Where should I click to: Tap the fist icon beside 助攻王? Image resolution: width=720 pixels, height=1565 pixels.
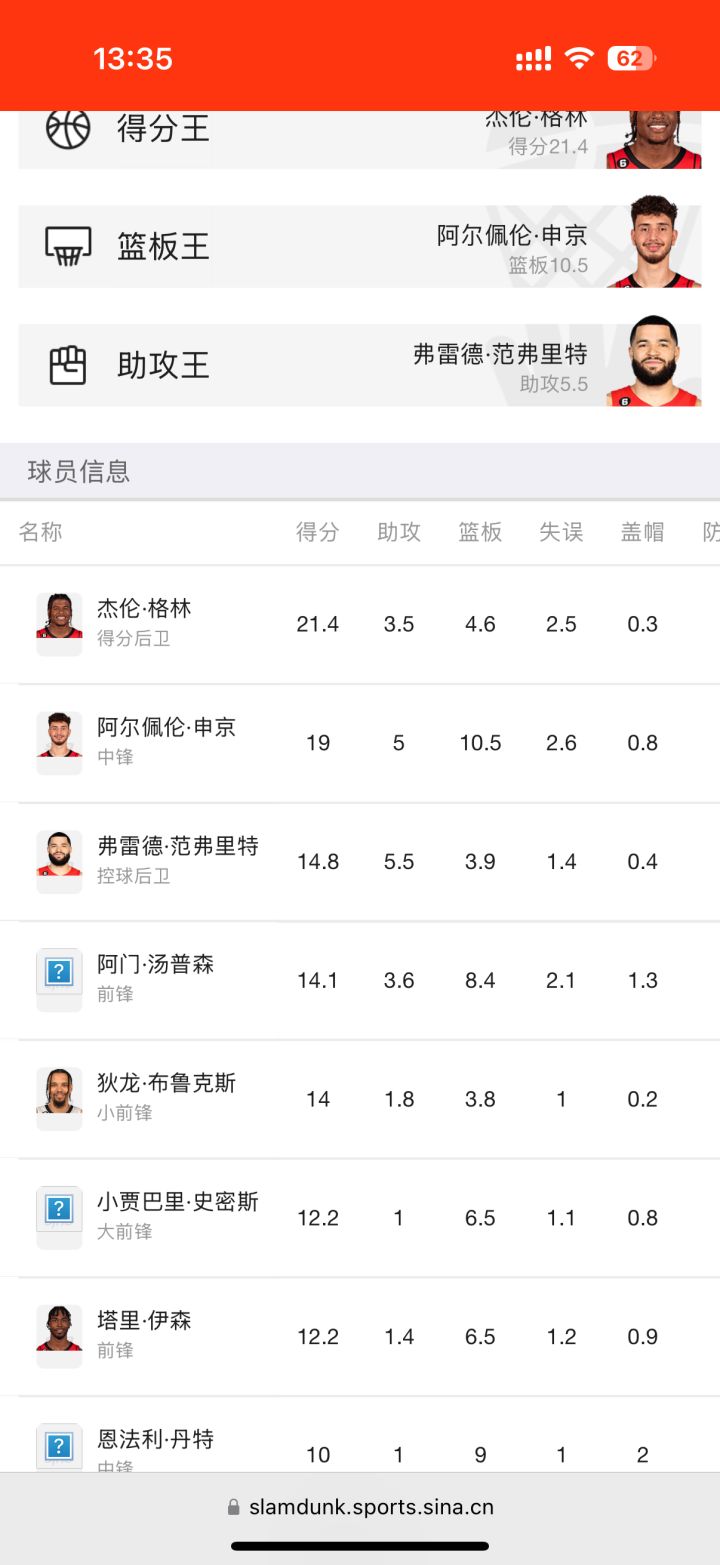point(68,365)
